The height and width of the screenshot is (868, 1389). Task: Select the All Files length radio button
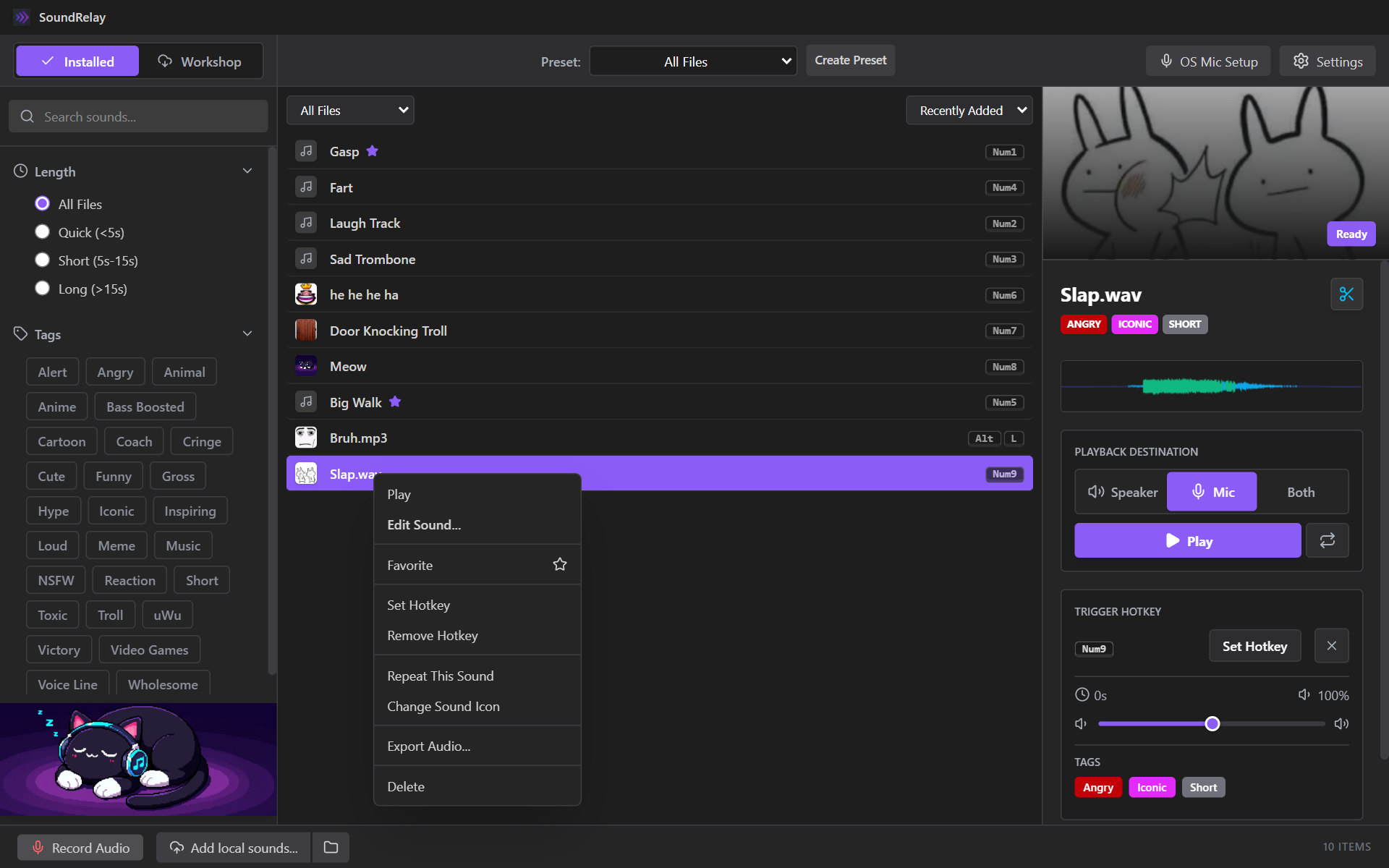[42, 204]
